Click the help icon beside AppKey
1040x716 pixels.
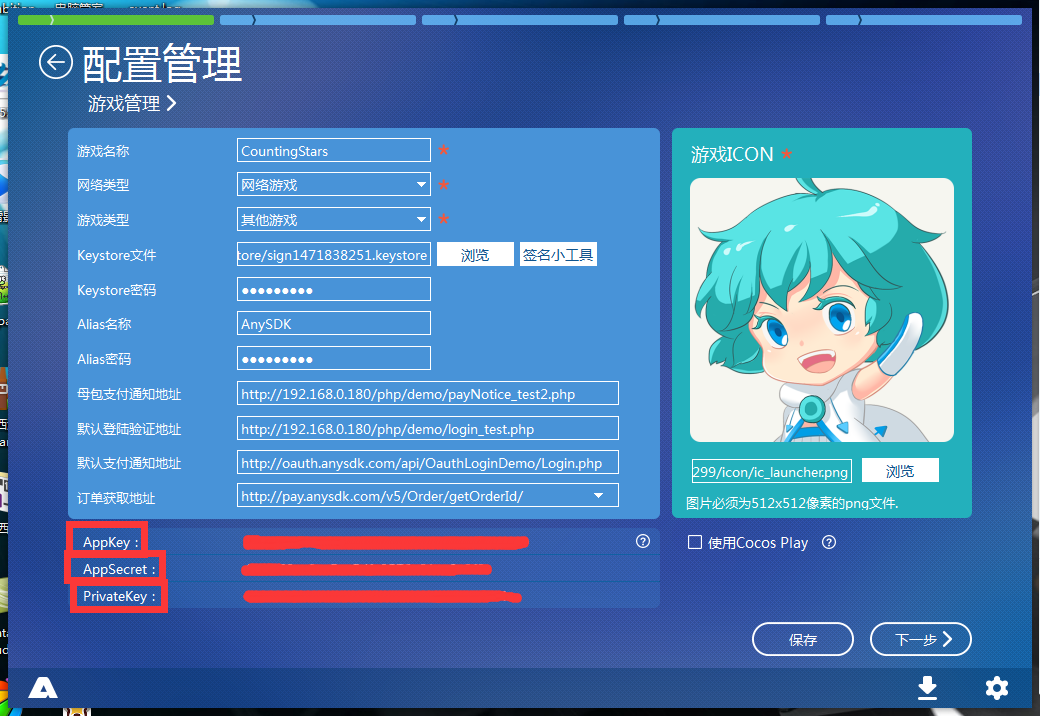643,541
